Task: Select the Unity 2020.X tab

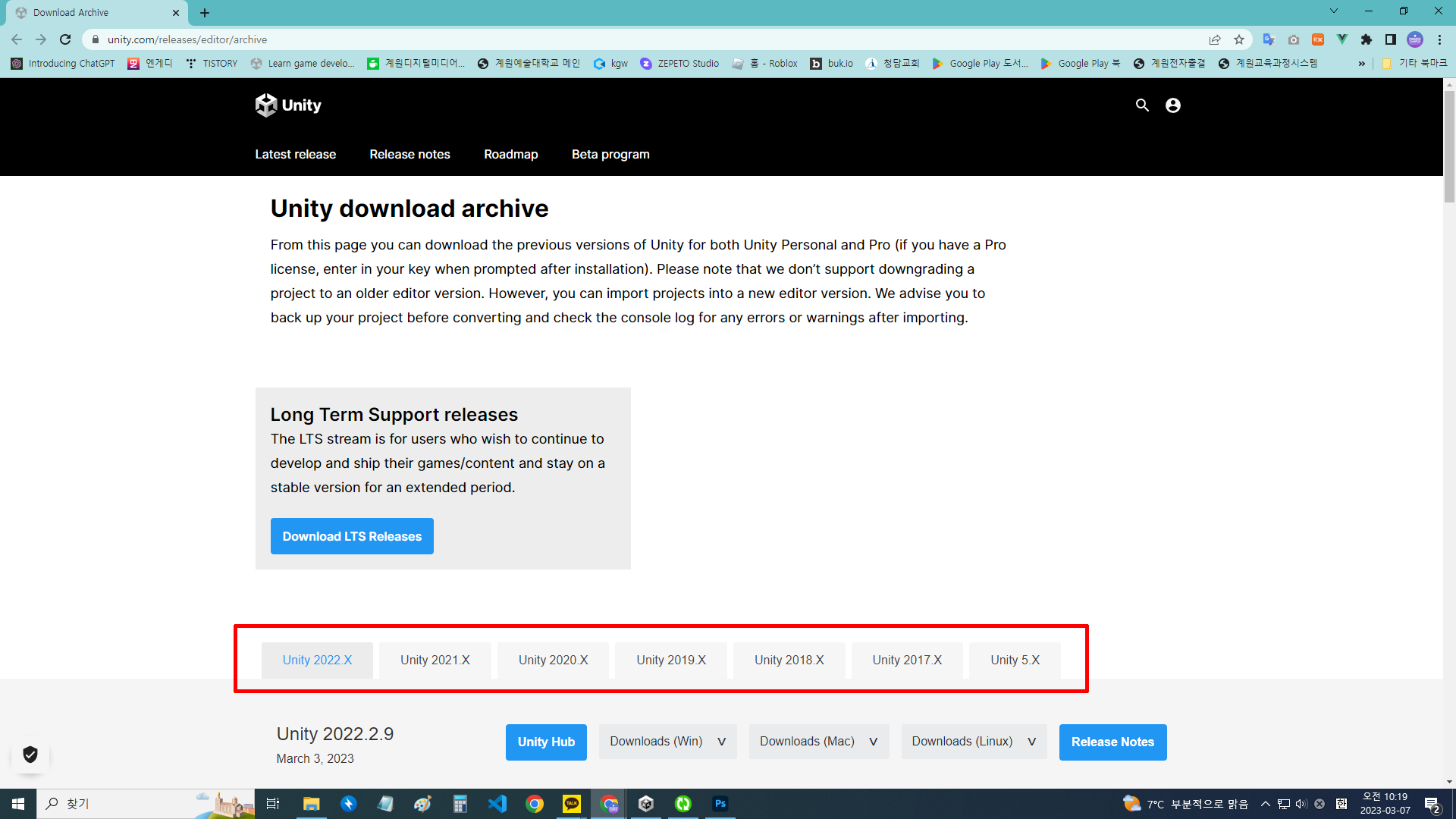Action: point(554,660)
